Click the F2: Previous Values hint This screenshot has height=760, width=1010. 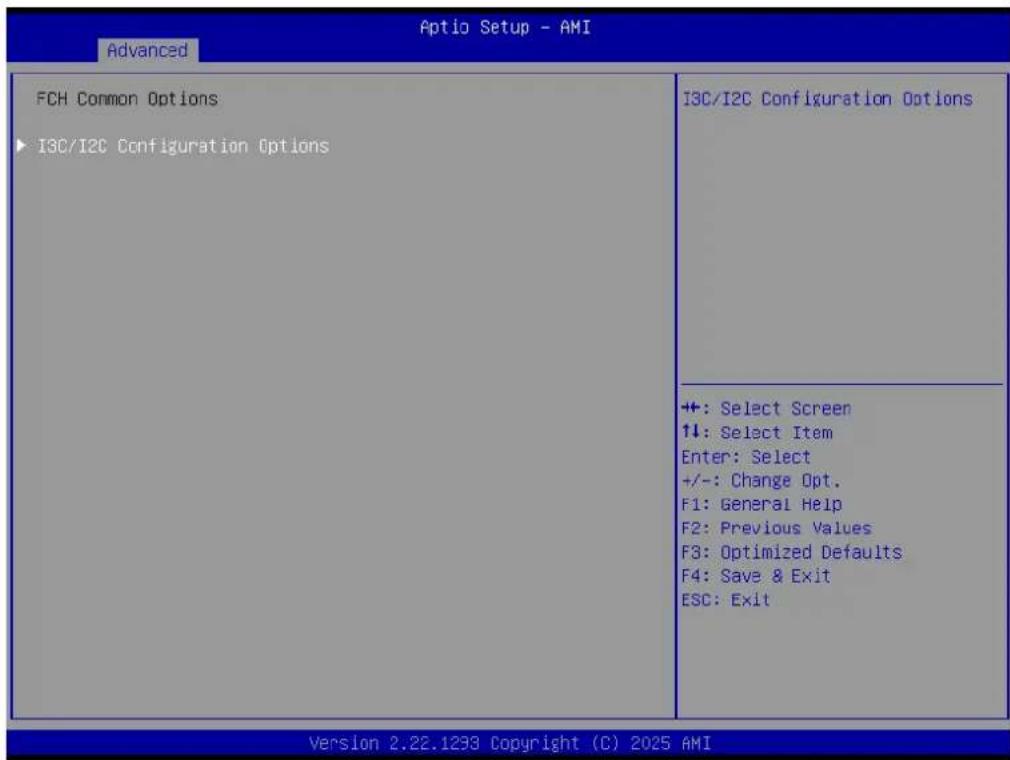776,528
